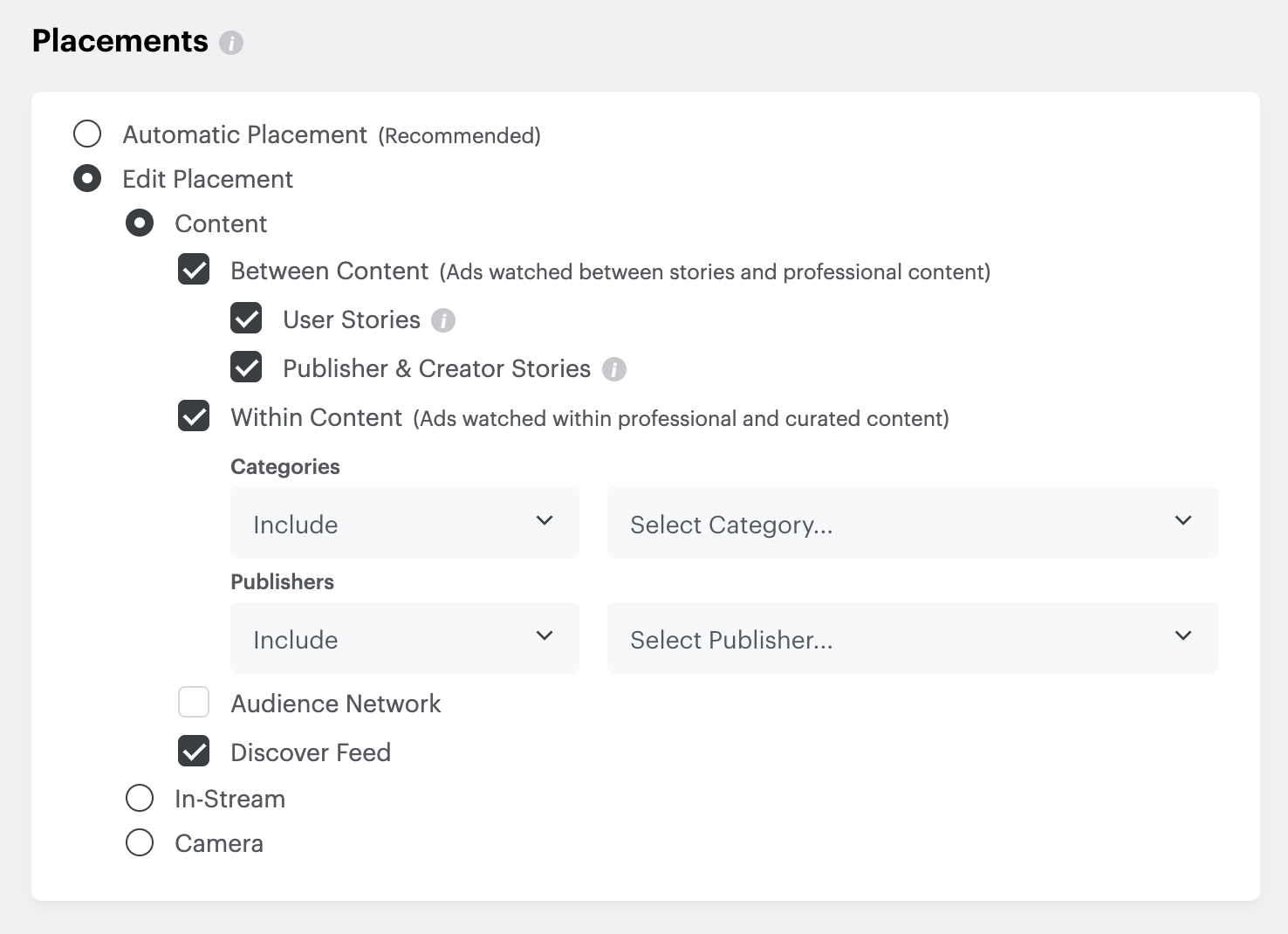
Task: Click the 'Placements' heading text
Action: [x=120, y=41]
